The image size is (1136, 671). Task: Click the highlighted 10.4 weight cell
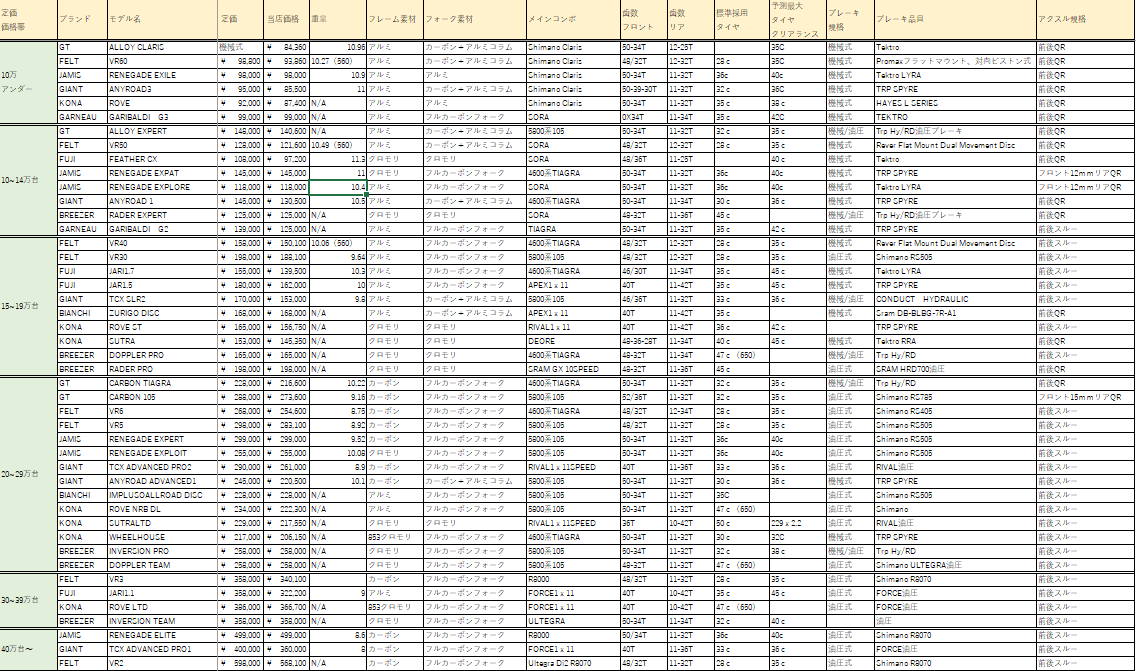click(338, 187)
